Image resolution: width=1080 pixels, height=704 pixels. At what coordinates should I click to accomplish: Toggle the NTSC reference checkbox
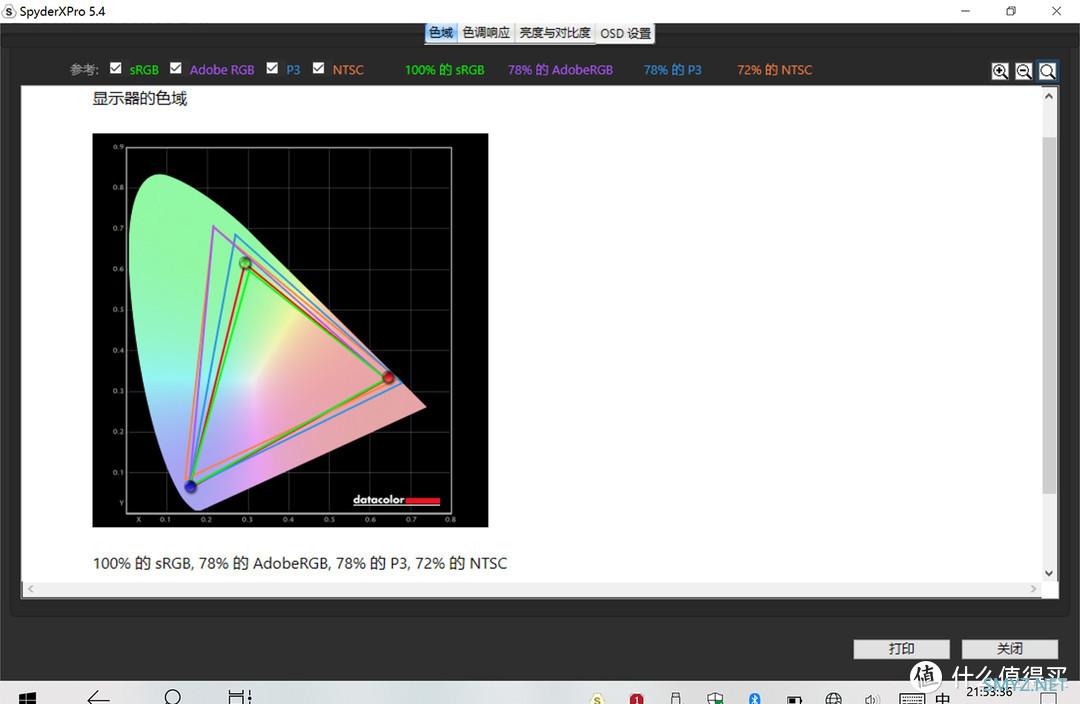[318, 68]
